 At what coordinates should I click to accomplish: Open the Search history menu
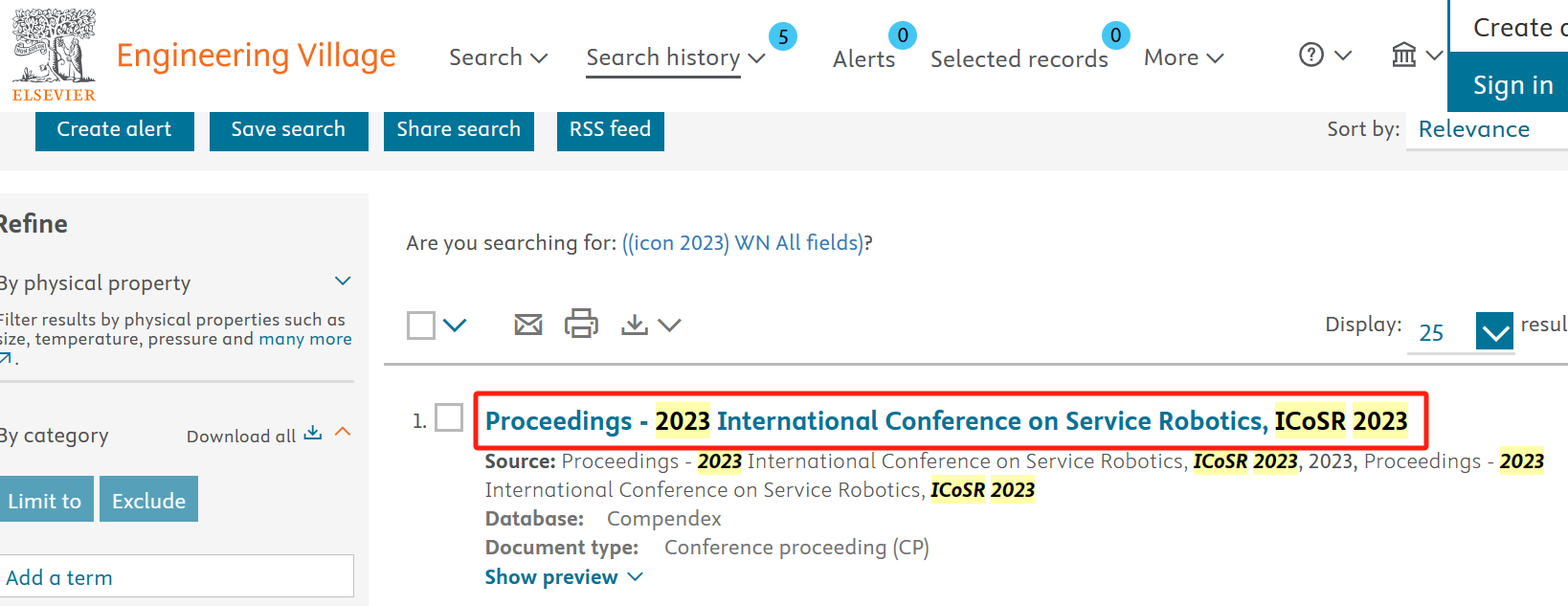coord(675,57)
